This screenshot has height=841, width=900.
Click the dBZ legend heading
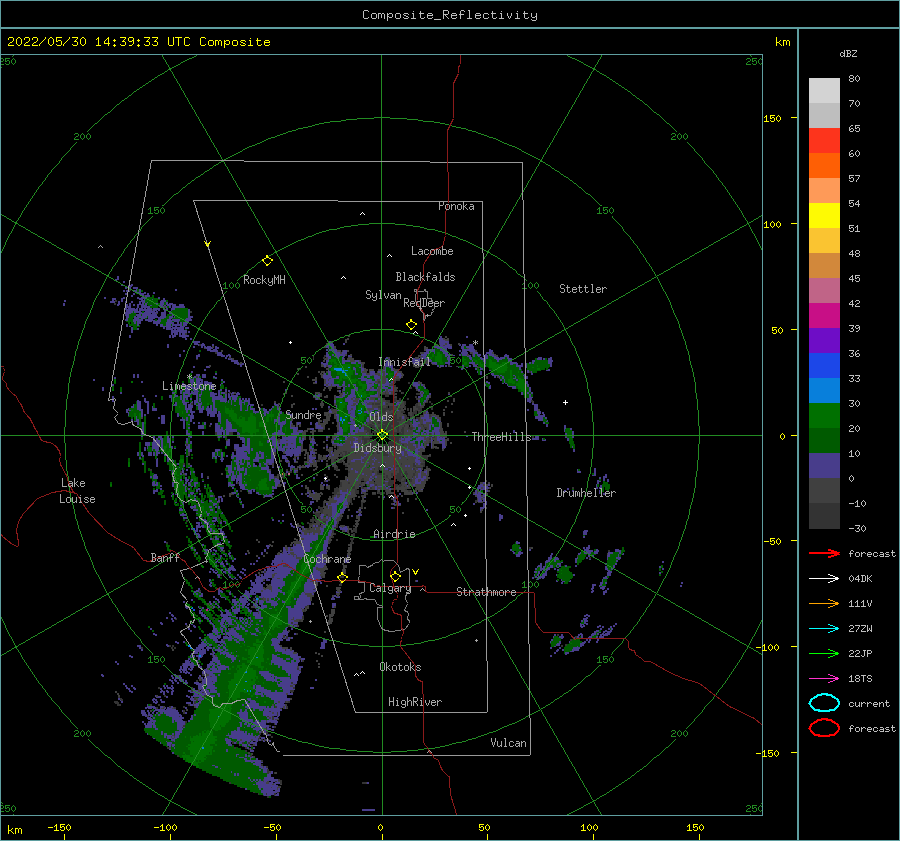[848, 53]
